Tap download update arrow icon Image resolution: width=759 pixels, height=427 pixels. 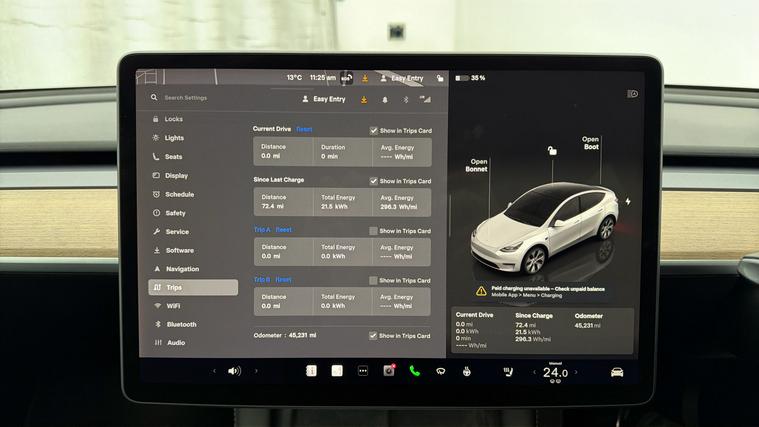pyautogui.click(x=364, y=99)
